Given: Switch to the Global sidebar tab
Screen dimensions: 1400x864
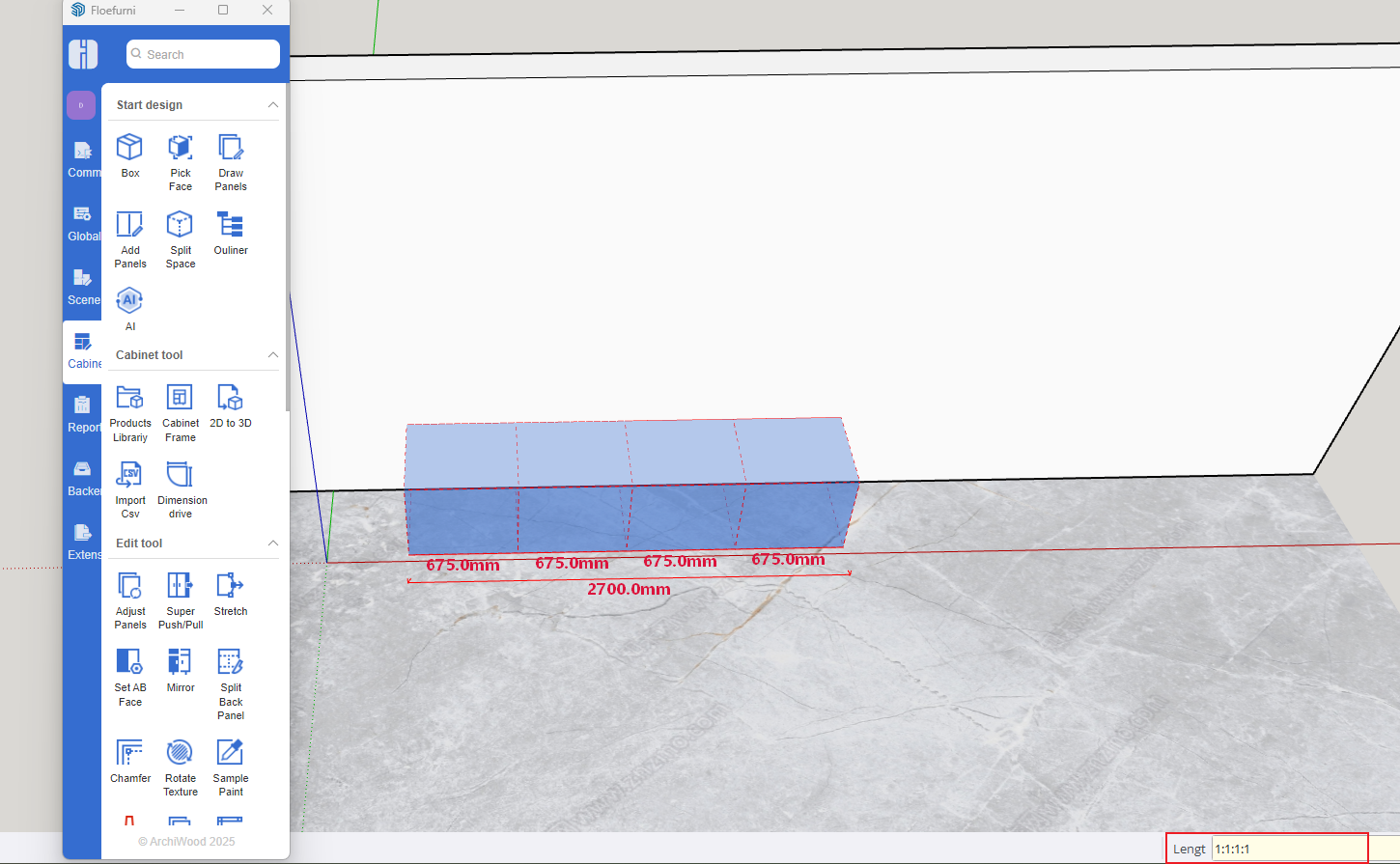Looking at the screenshot, I should [x=83, y=222].
